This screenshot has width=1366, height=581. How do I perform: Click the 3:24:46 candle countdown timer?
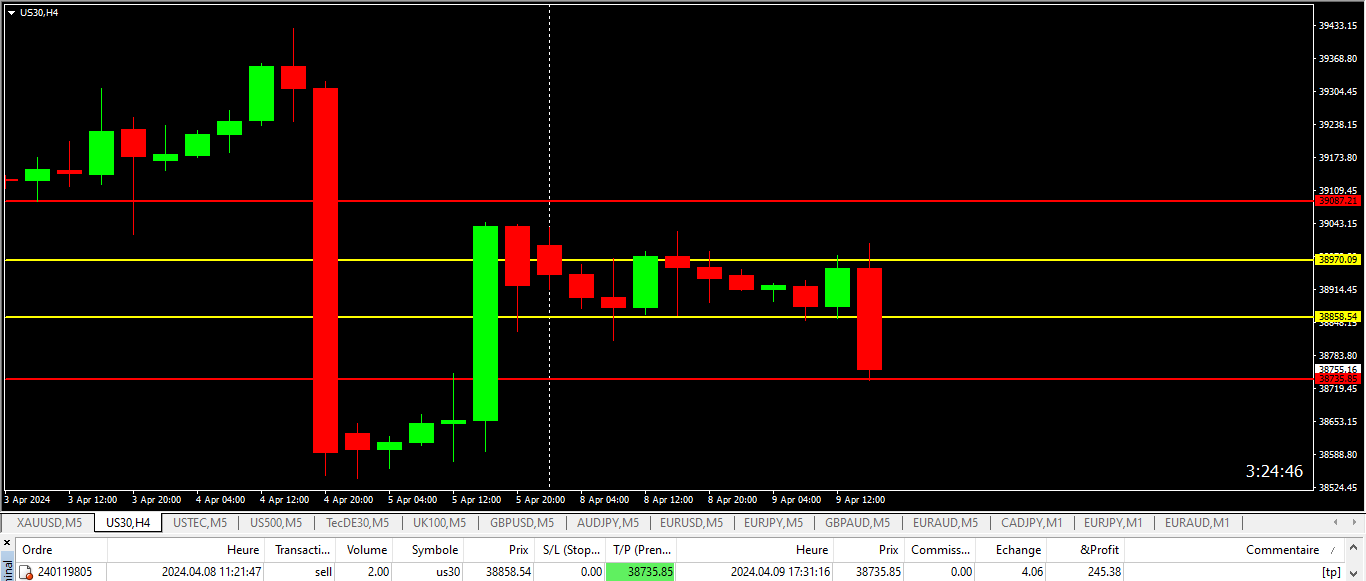point(1274,471)
